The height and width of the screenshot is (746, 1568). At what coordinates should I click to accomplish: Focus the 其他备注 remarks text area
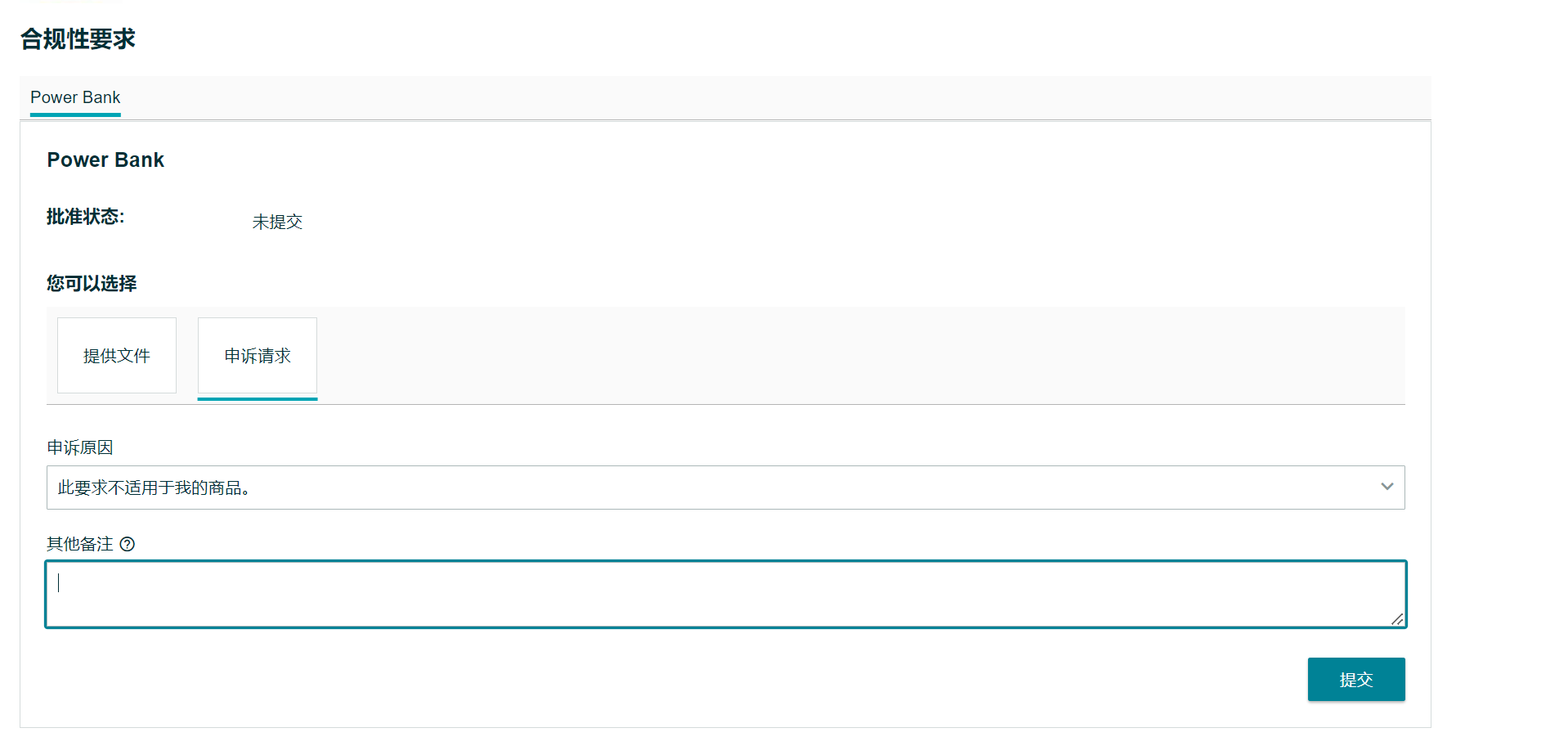[x=726, y=595]
